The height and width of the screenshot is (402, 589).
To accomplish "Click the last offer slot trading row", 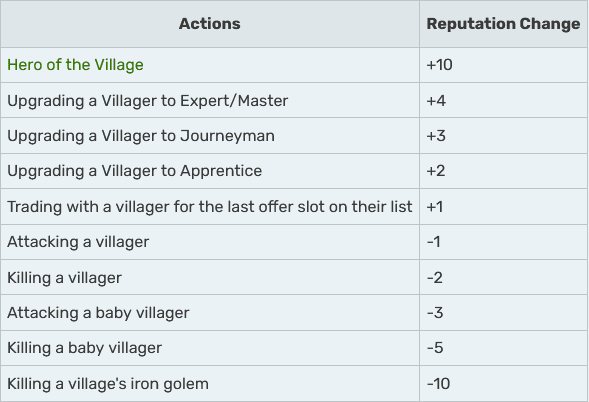I will coord(294,207).
